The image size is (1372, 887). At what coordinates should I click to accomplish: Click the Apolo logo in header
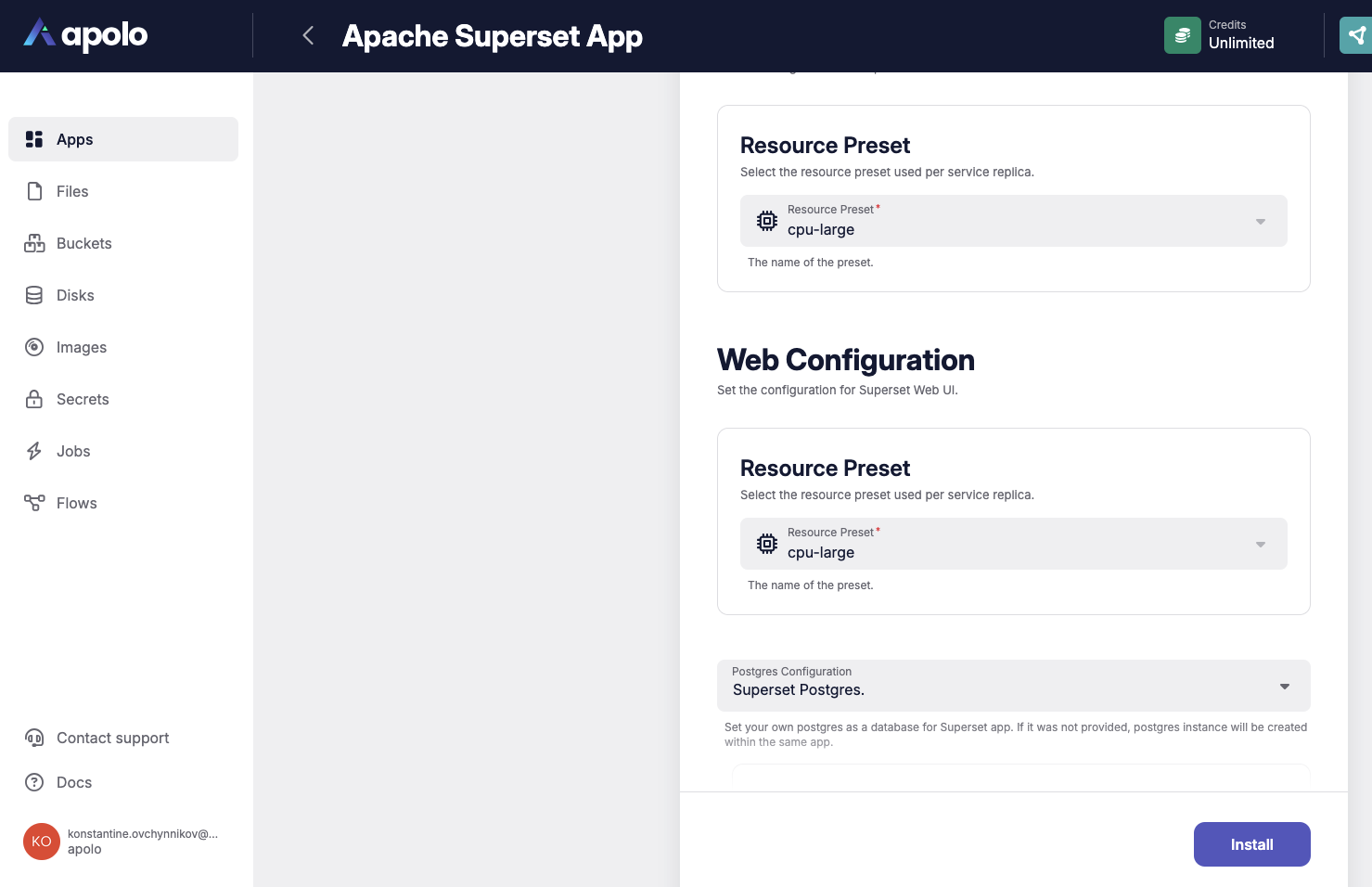pyautogui.click(x=85, y=35)
